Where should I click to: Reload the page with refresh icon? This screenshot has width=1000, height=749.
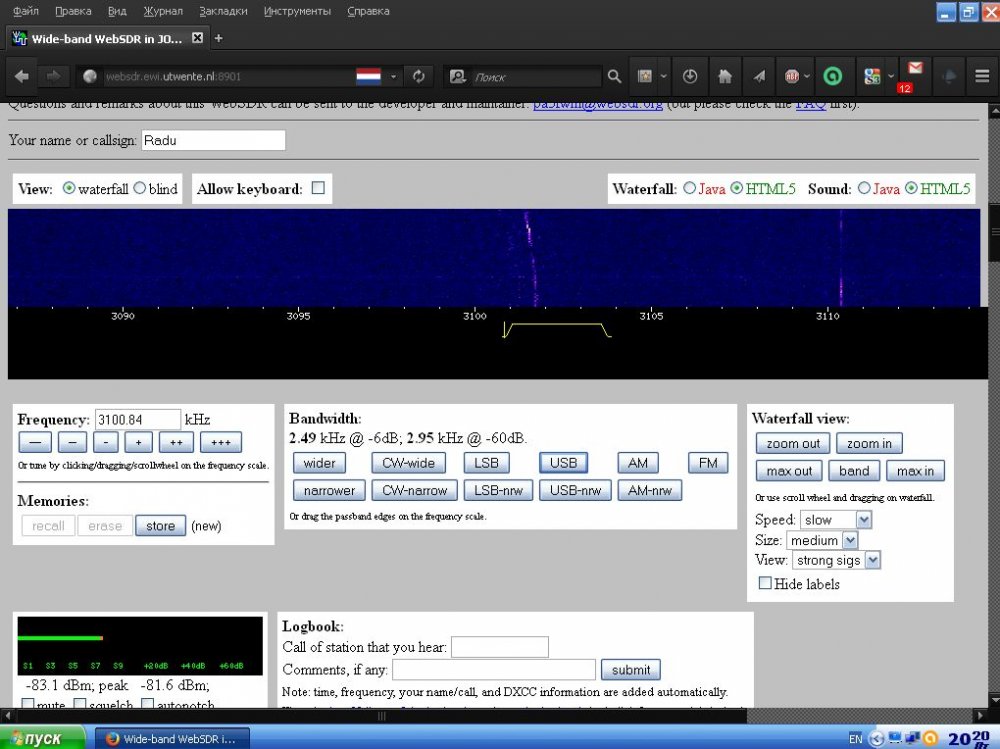(419, 76)
